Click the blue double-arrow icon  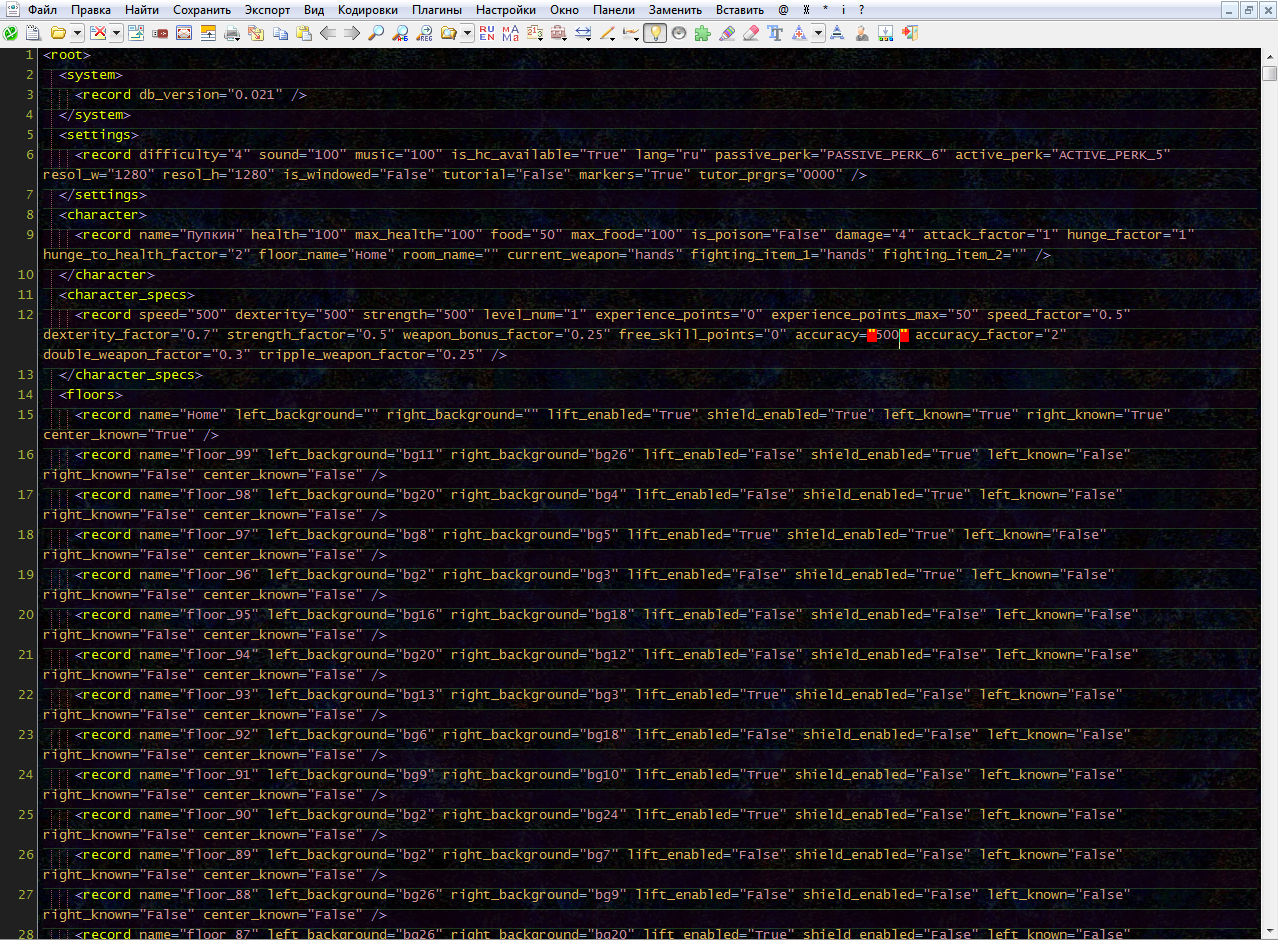click(583, 33)
